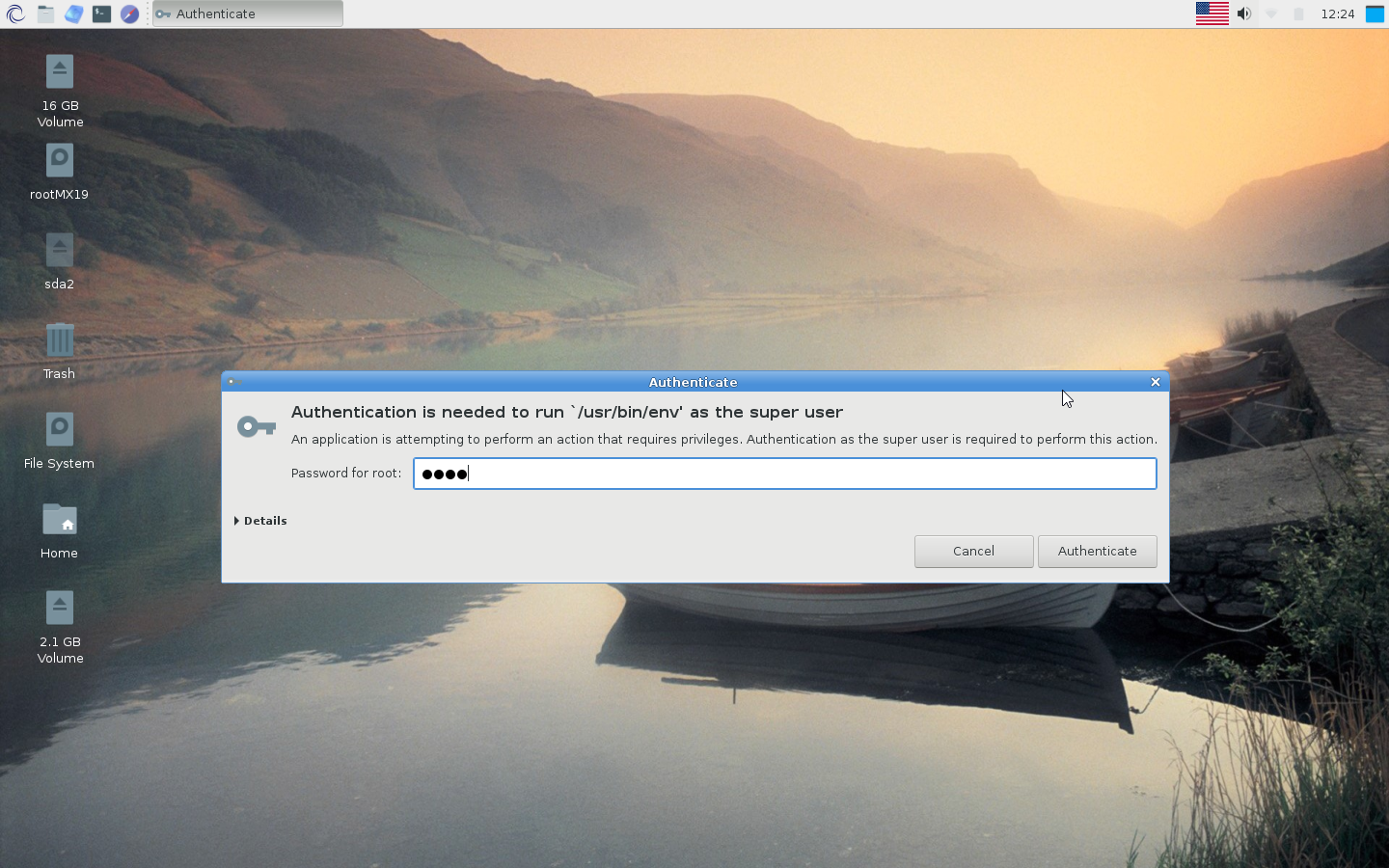Select the sda2 volume desktop icon

tap(60, 261)
